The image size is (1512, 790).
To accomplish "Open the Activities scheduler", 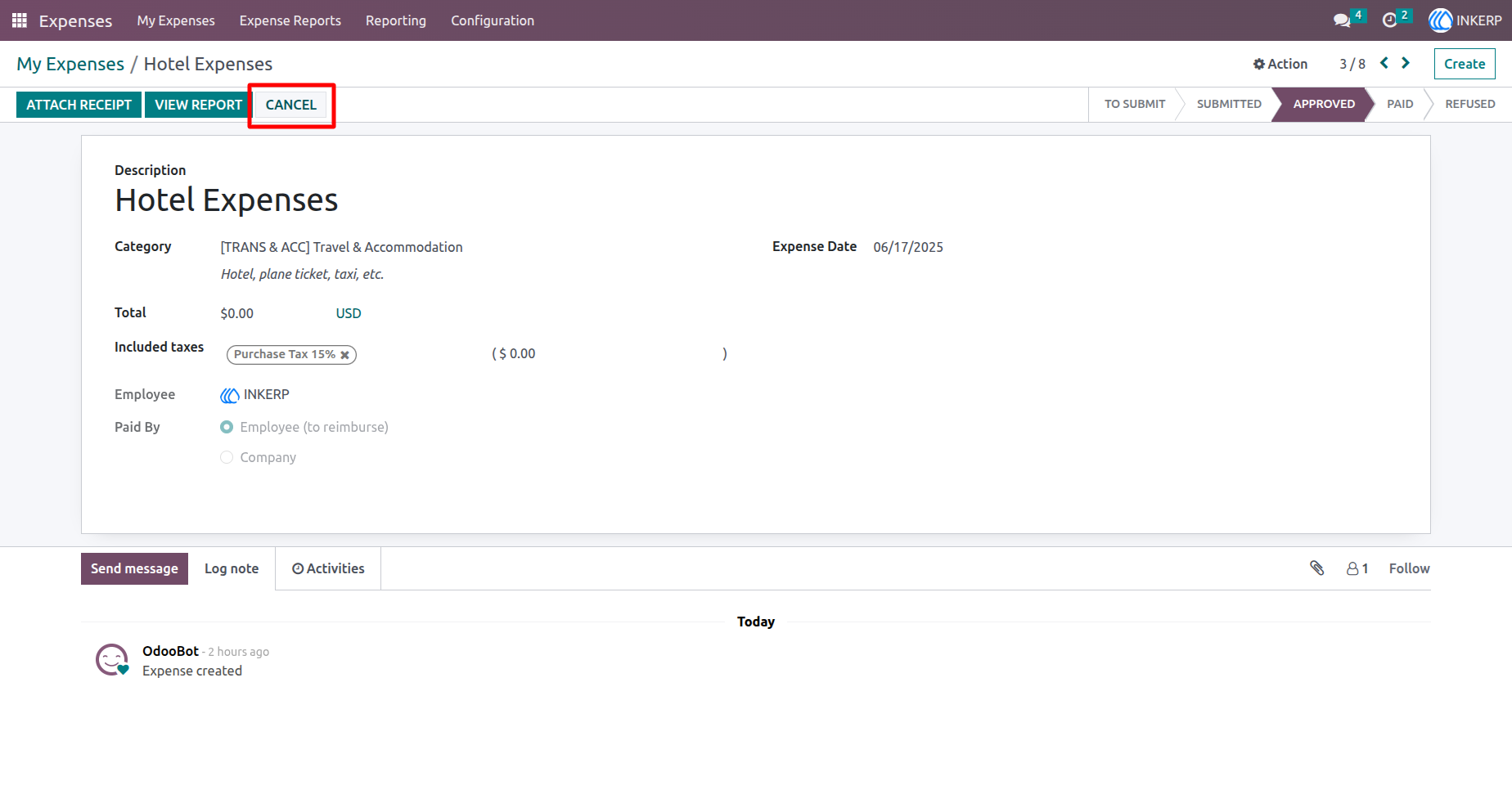I will tap(328, 568).
